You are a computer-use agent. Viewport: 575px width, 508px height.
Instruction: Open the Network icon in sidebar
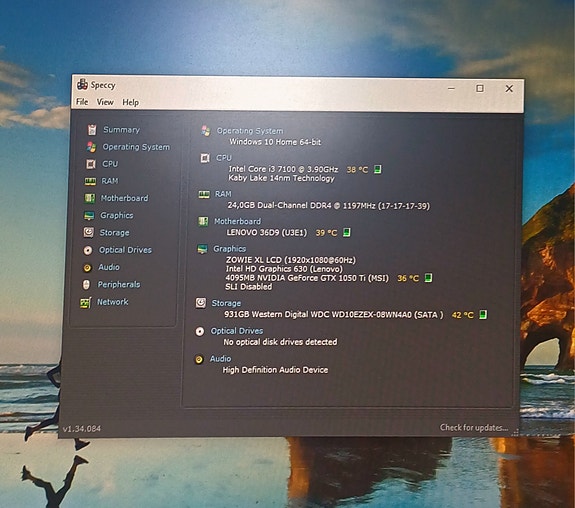(x=85, y=303)
